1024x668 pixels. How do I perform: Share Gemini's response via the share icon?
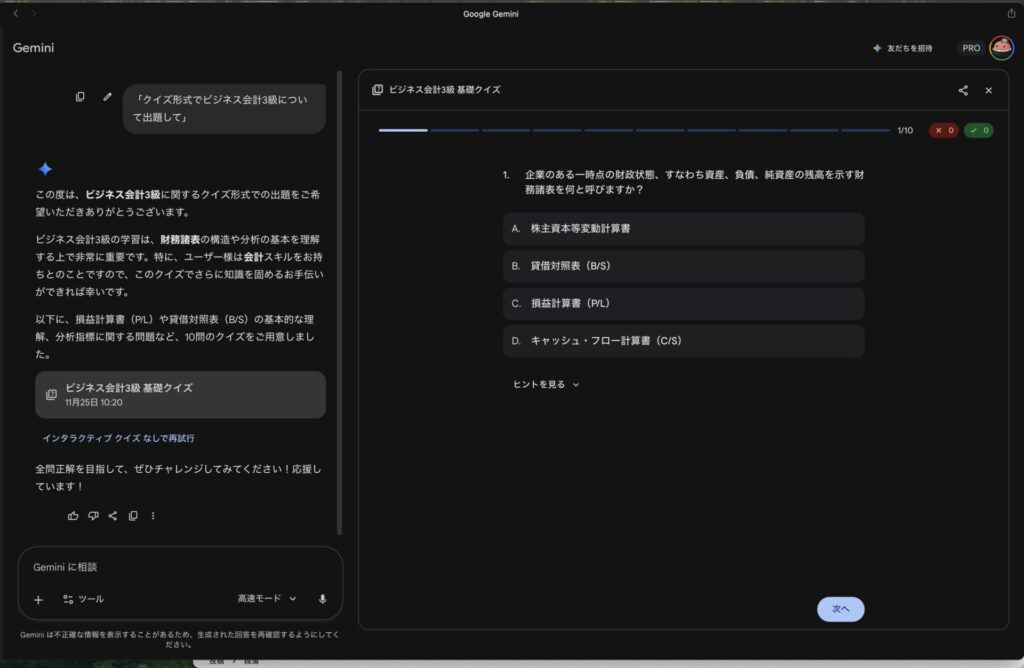click(x=113, y=516)
